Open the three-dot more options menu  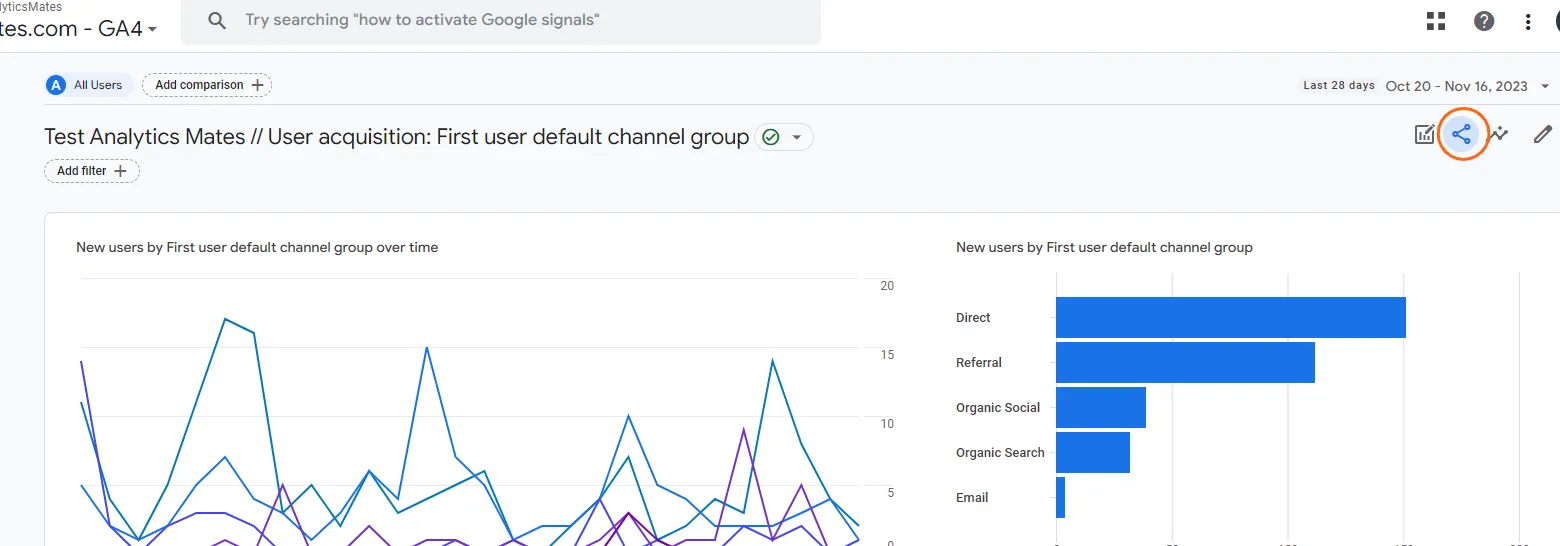pyautogui.click(x=1528, y=21)
